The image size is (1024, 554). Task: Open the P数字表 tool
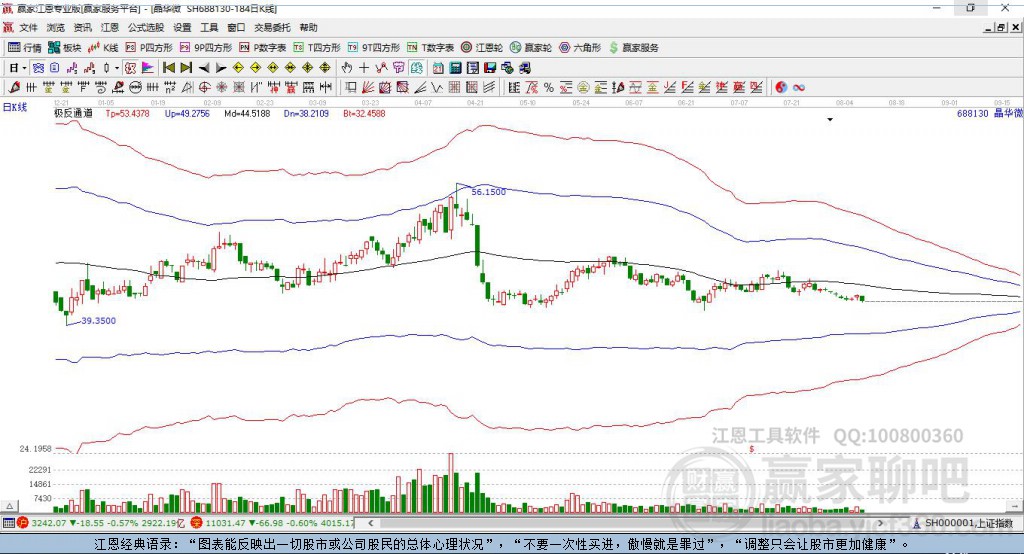[263, 48]
